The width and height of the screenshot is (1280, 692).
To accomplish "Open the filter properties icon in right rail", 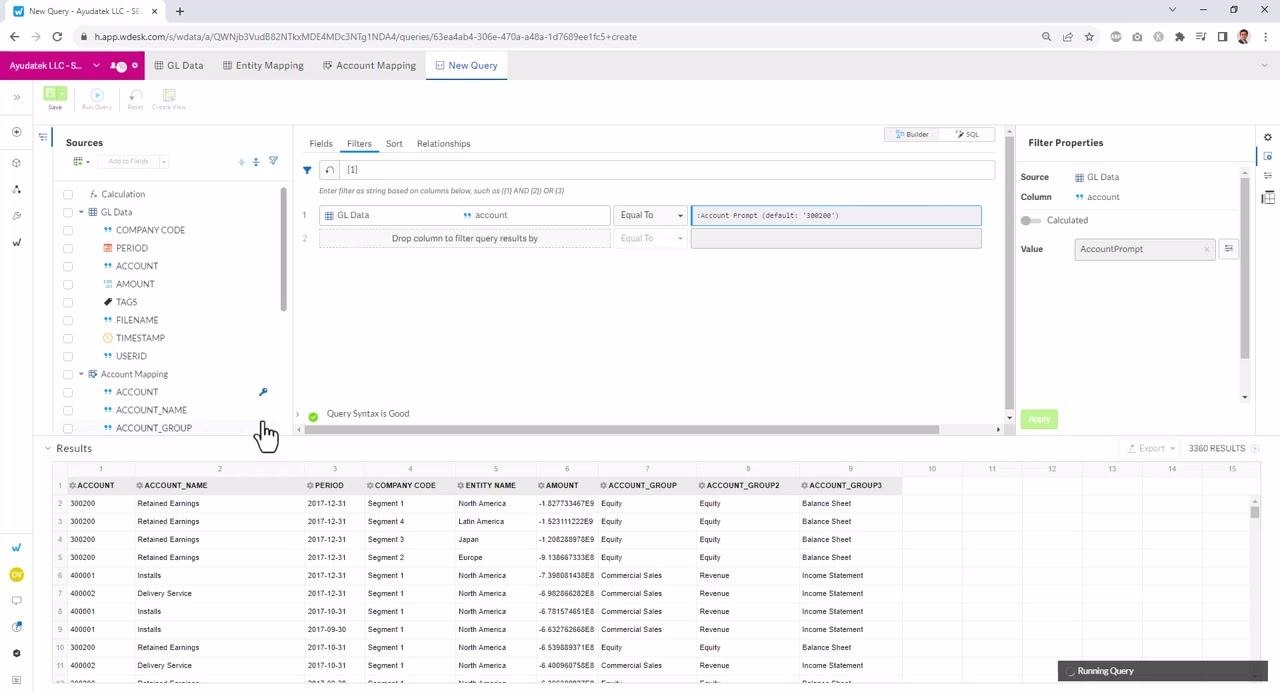I will point(1268,156).
